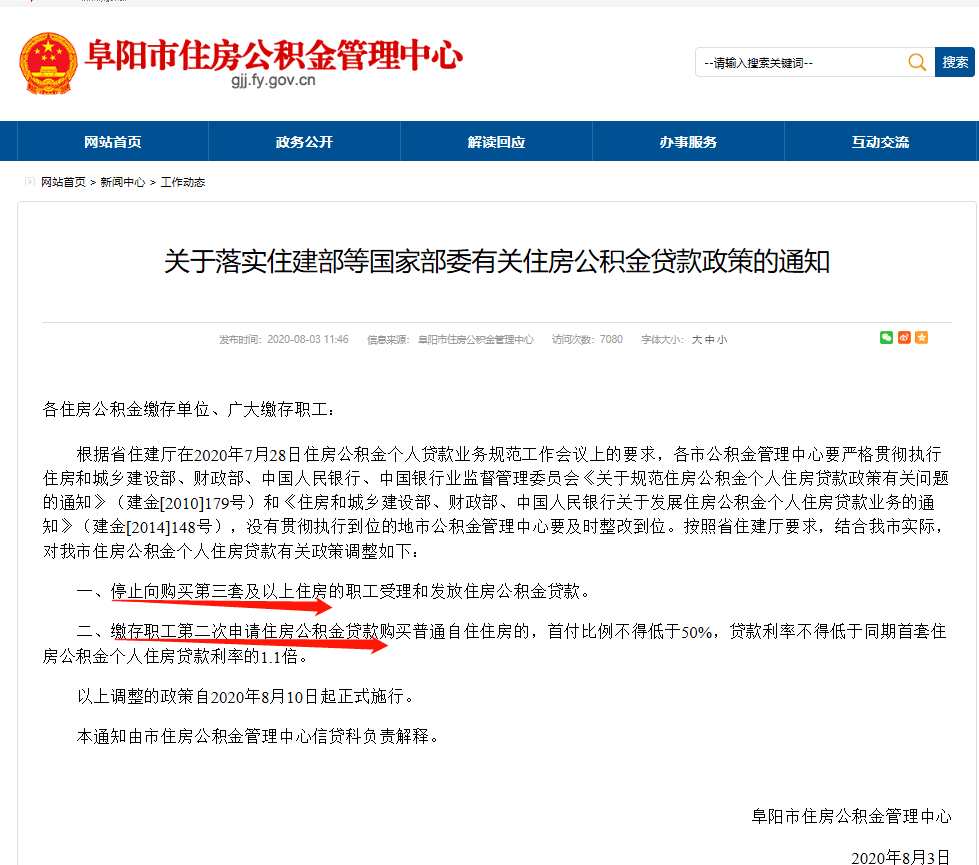Click the blue 搜索 button
Image resolution: width=979 pixels, height=865 pixels.
pos(955,62)
